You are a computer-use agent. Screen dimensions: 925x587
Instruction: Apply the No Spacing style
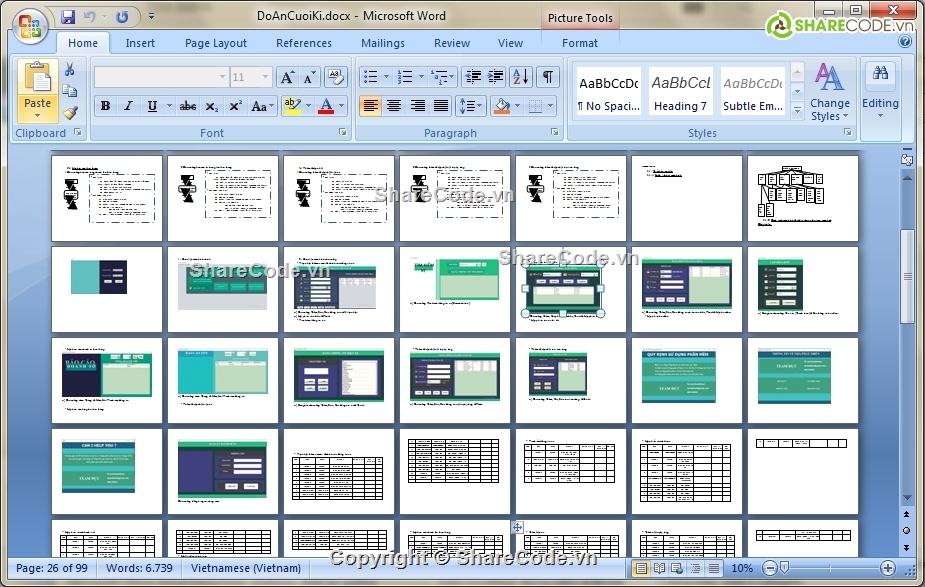tap(608, 93)
